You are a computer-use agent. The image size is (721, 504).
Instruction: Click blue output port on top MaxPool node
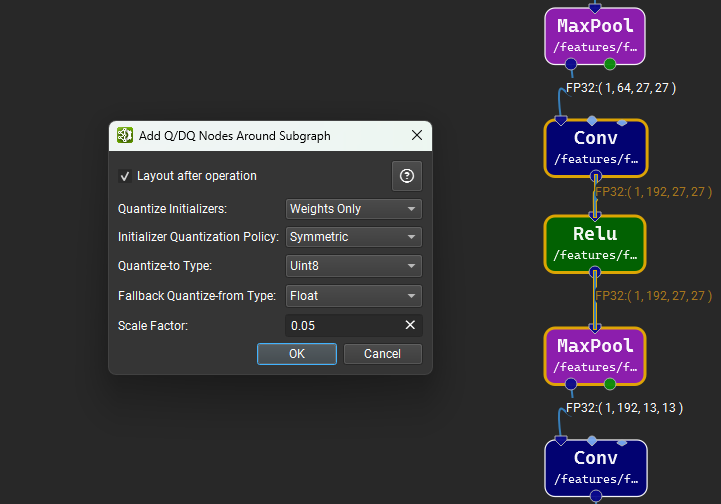(571, 64)
